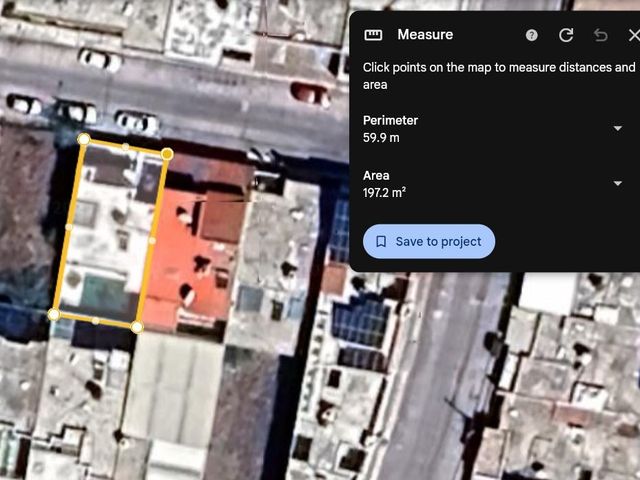This screenshot has width=640, height=480.
Task: Restart measurement with the circular arrow icon
Action: point(566,35)
